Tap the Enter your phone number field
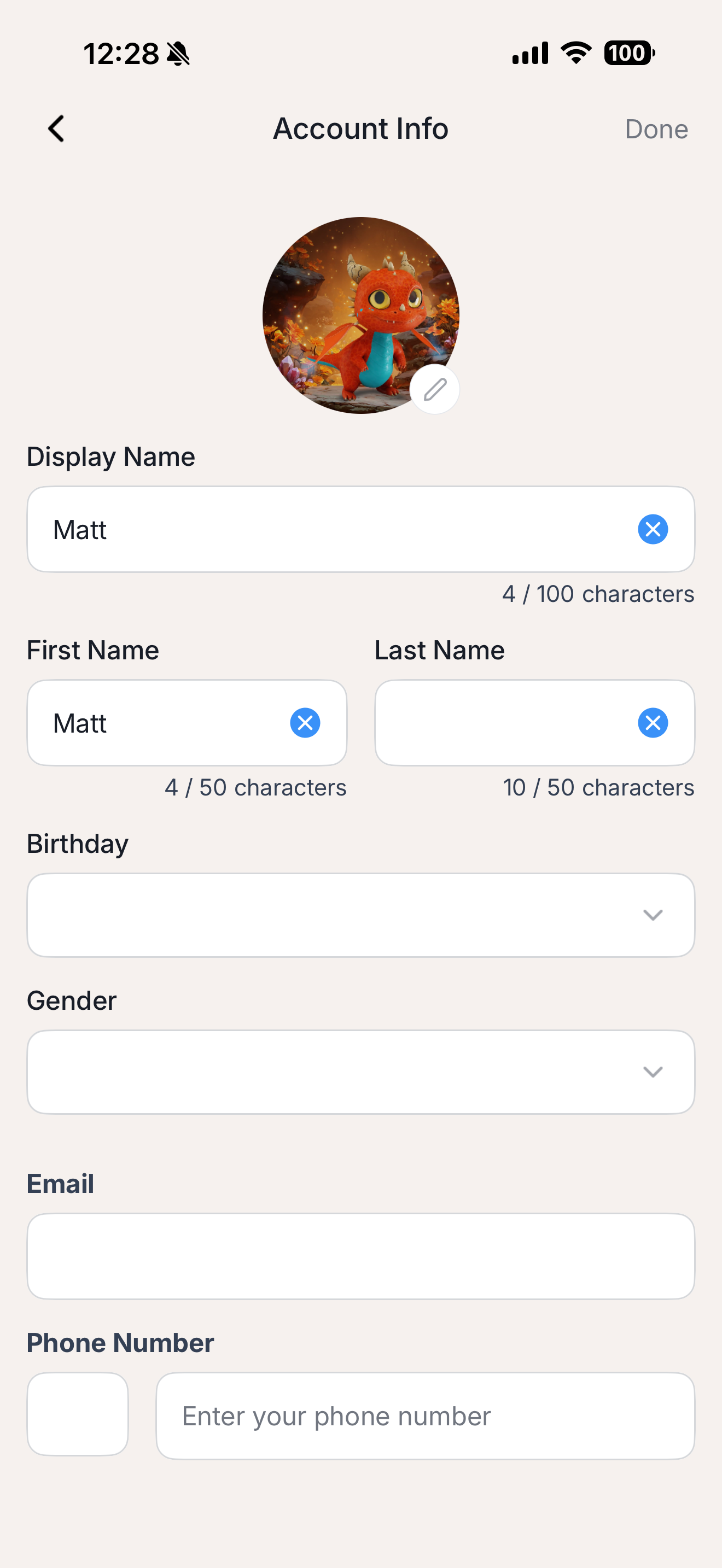The image size is (722, 1568). click(425, 1416)
